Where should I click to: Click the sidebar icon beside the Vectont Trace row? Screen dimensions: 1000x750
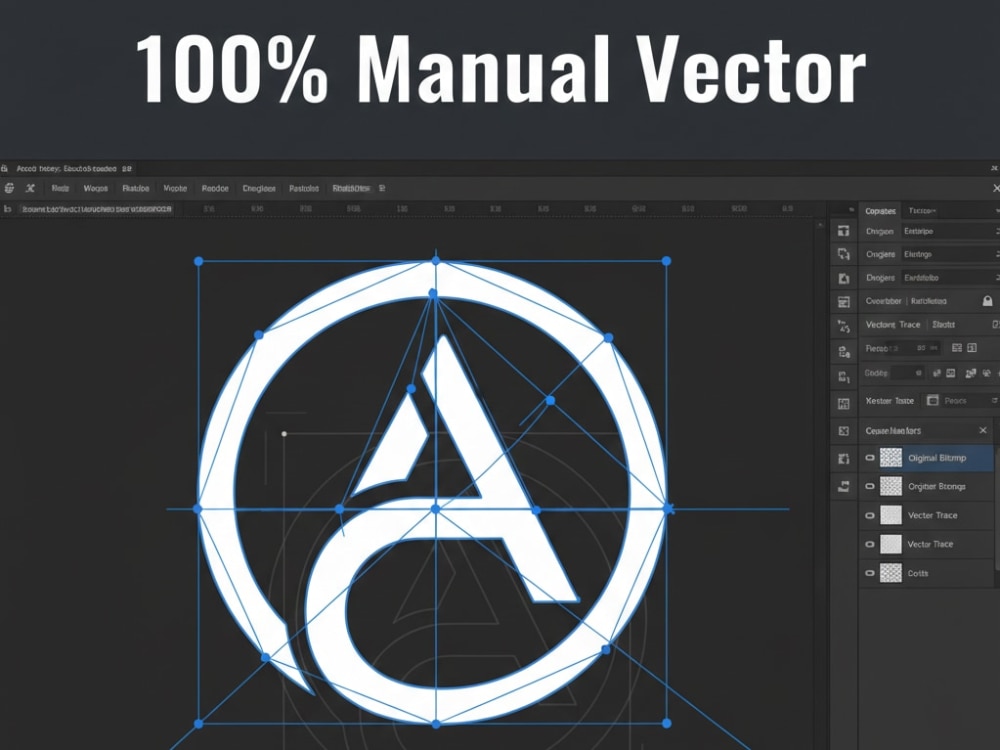844,327
